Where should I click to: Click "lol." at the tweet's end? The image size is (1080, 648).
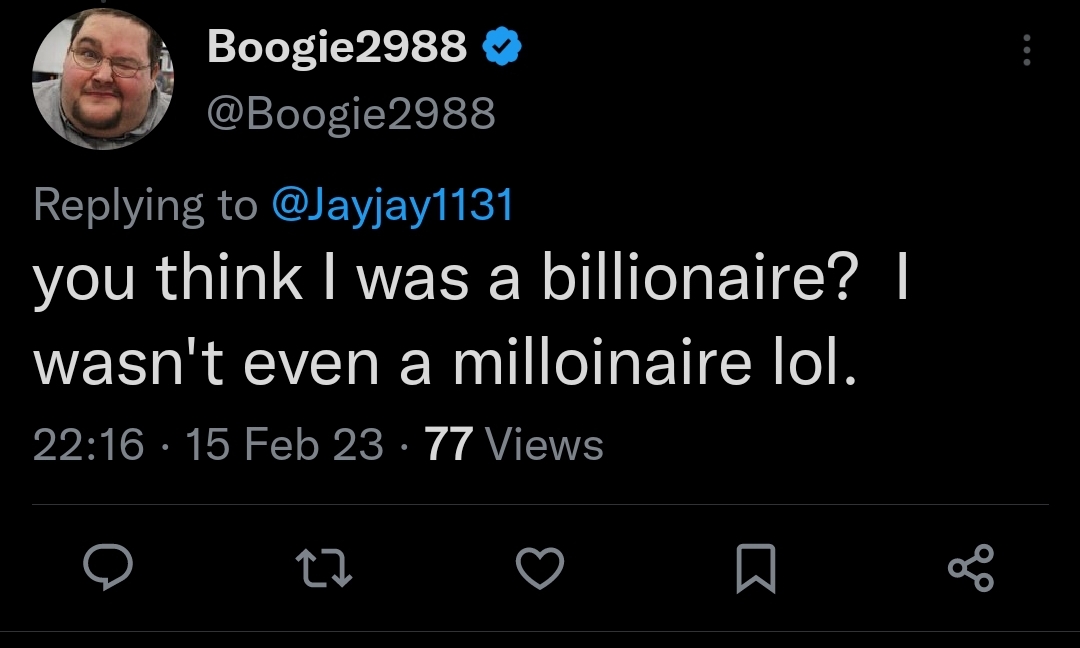(816, 363)
